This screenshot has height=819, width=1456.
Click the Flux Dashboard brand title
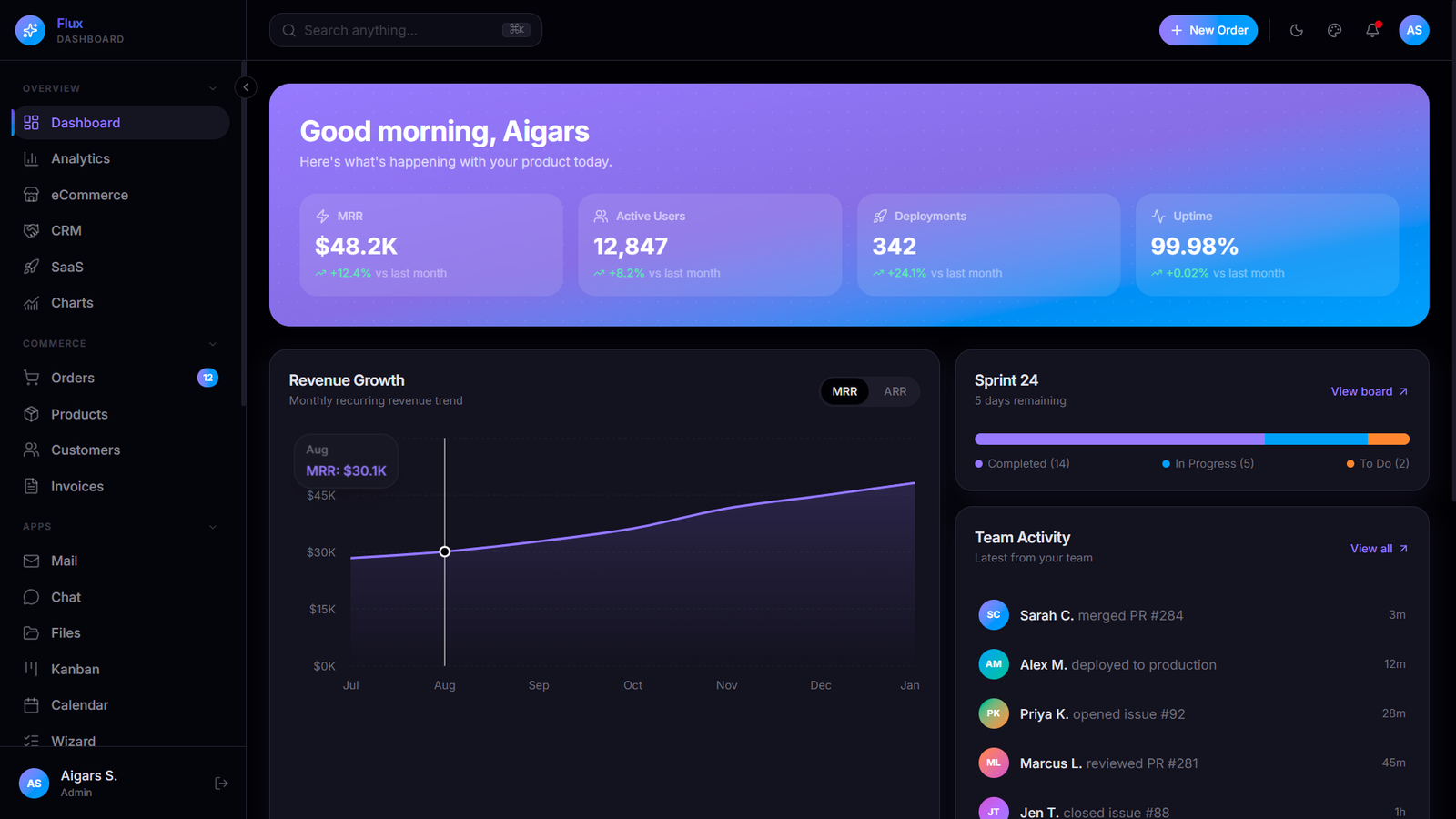pos(90,30)
